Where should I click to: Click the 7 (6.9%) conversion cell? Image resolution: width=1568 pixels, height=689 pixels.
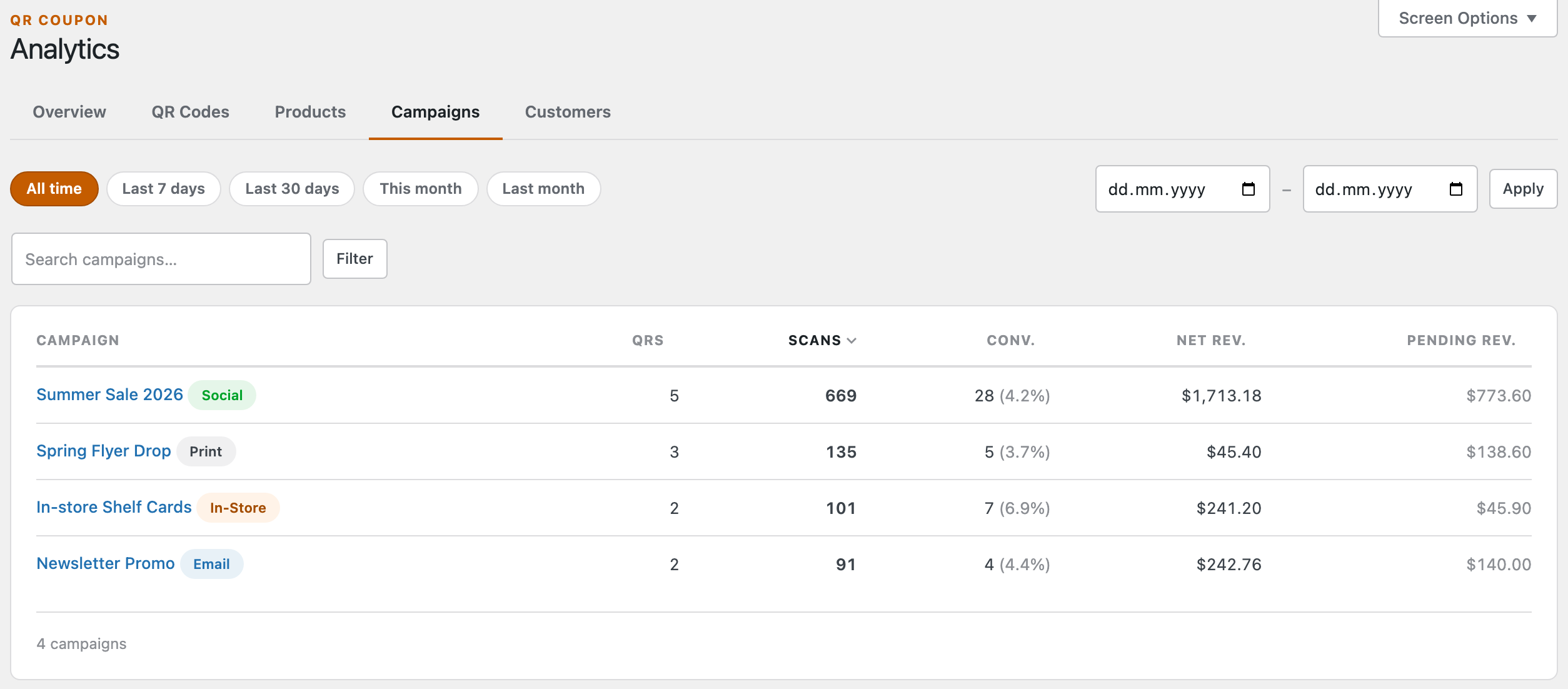pyautogui.click(x=1017, y=508)
